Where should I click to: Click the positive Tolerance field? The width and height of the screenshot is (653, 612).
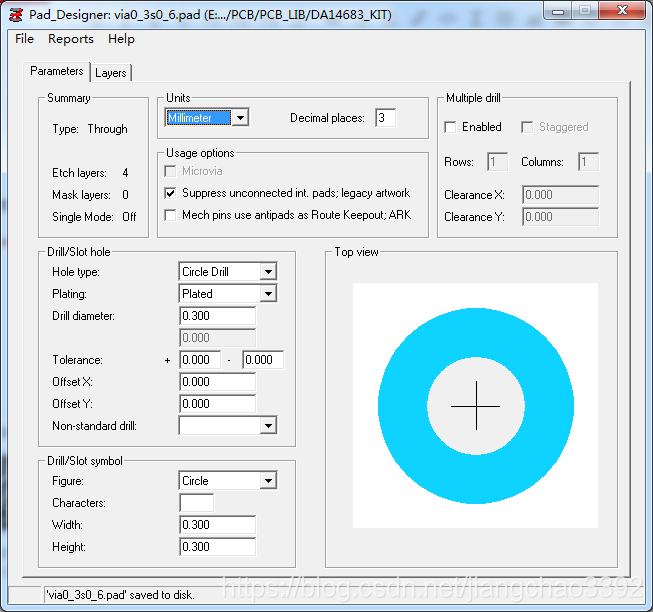tap(200, 360)
